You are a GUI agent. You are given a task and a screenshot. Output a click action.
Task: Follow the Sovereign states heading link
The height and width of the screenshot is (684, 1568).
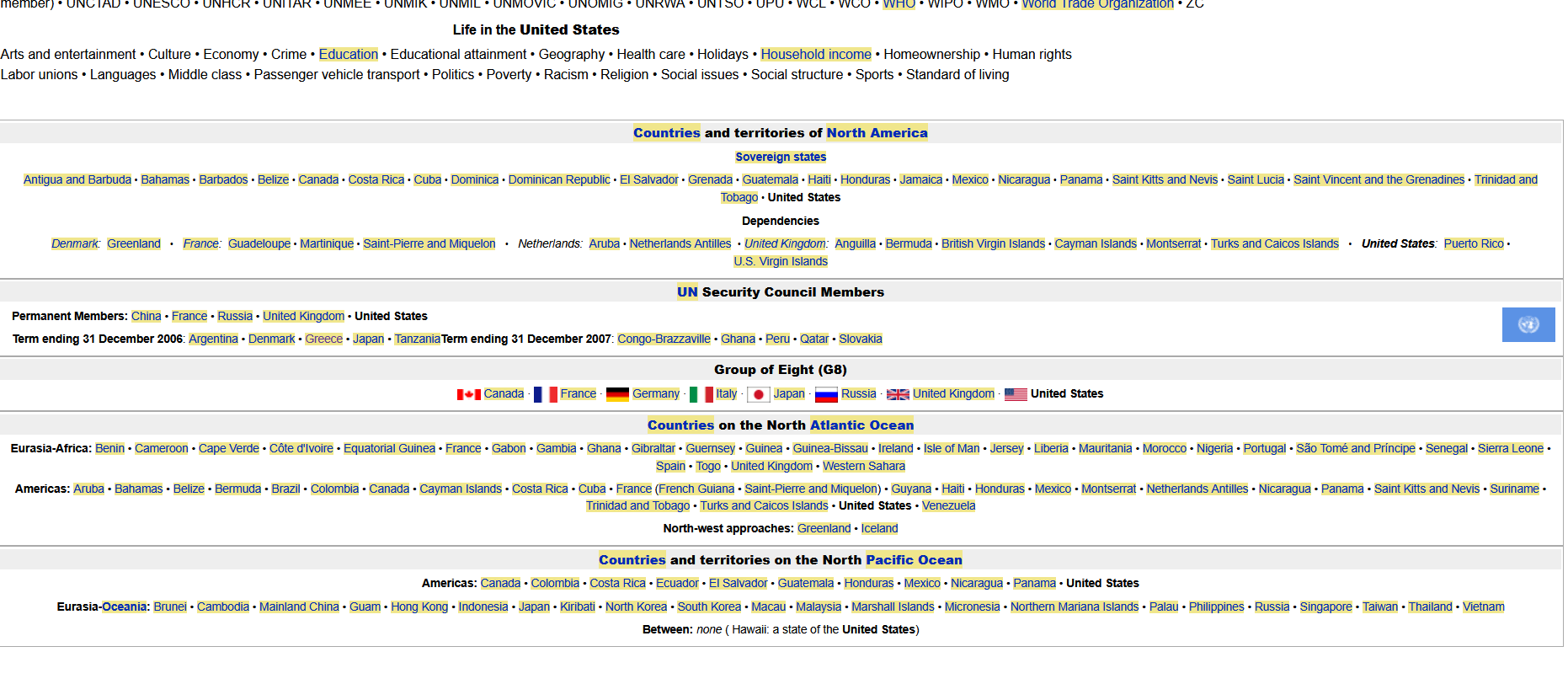pos(780,157)
